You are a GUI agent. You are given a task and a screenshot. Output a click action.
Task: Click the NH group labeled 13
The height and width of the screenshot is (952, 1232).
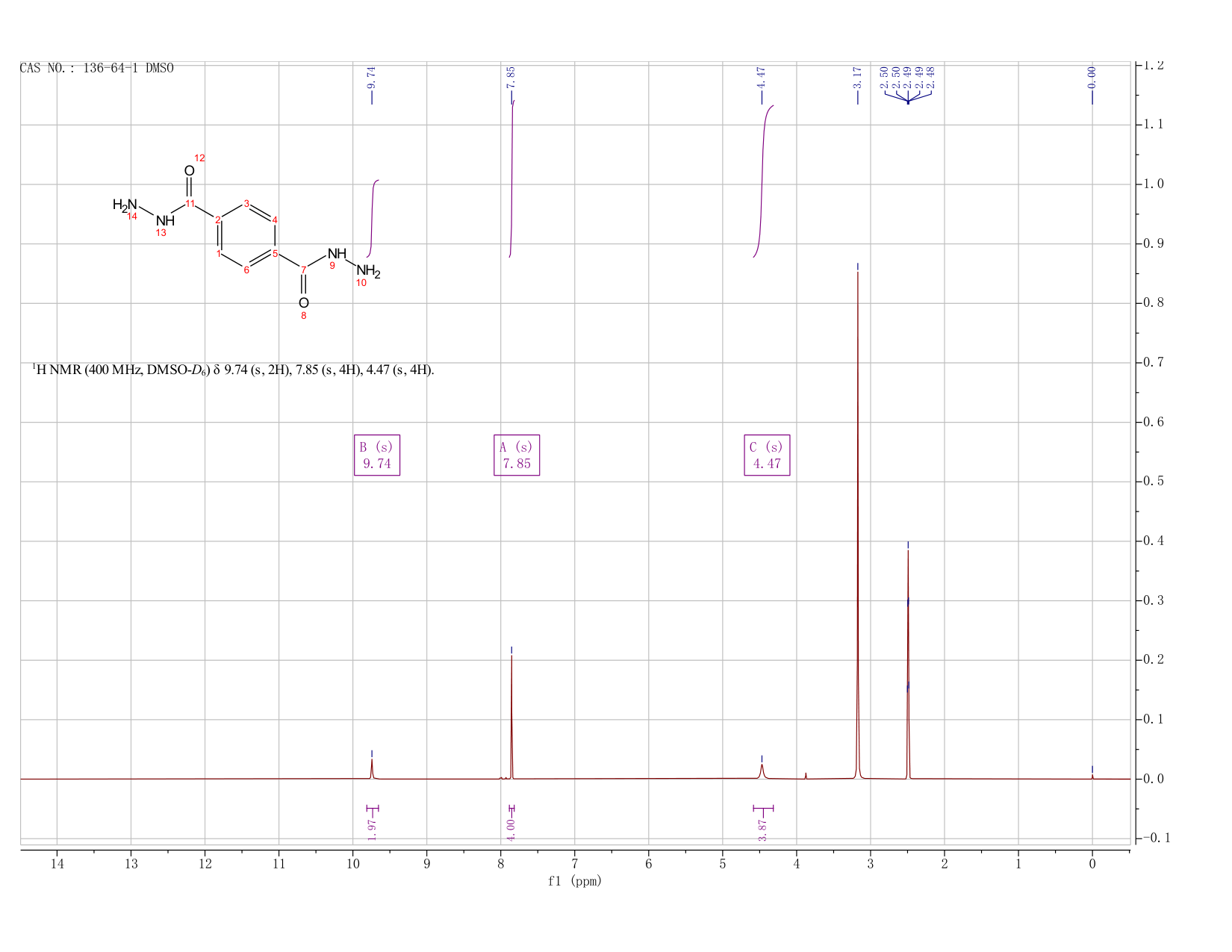click(x=165, y=220)
